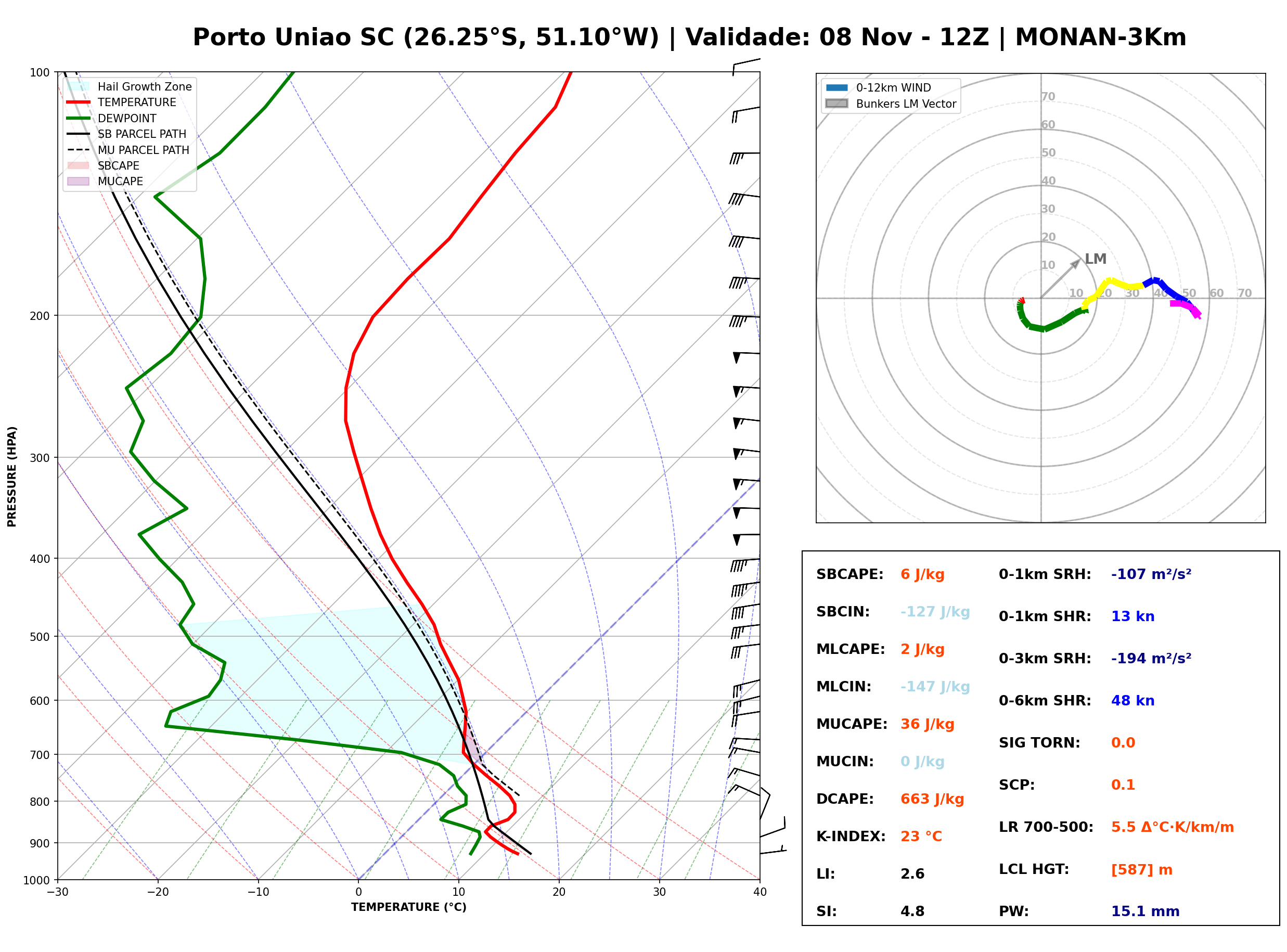1287x952 pixels.
Task: Click the LM label on the hodograph
Action: (x=1095, y=259)
